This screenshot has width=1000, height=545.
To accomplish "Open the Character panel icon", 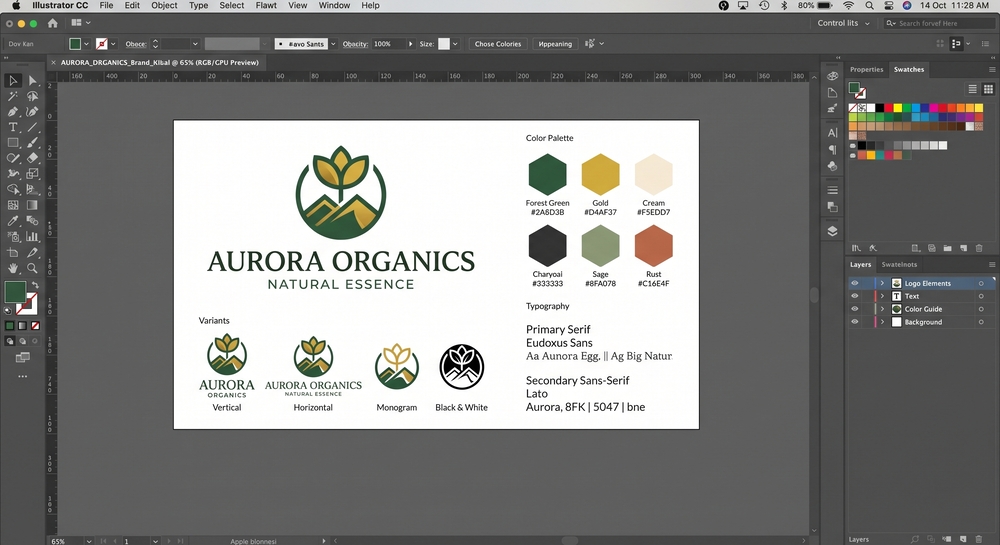I will point(832,133).
